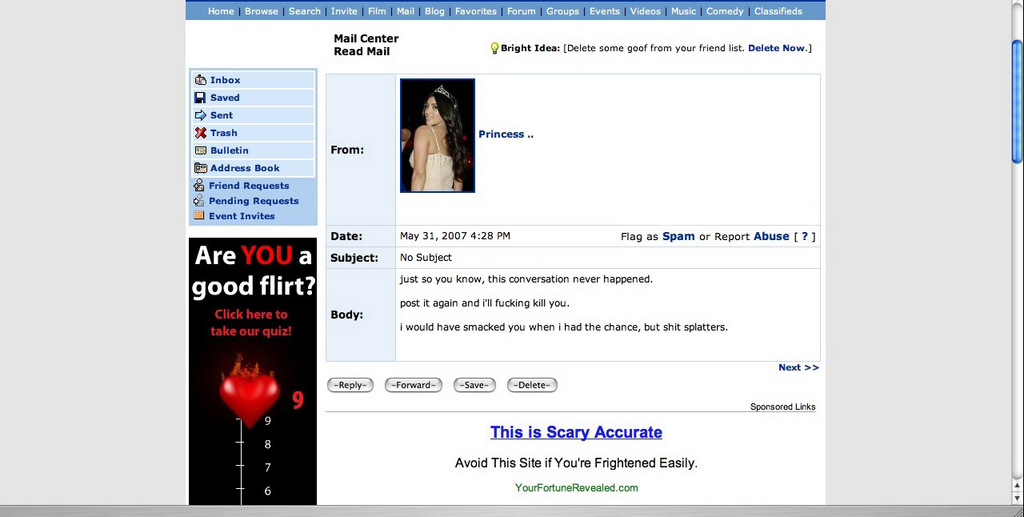Open Classifieds in top navigation

(x=778, y=11)
